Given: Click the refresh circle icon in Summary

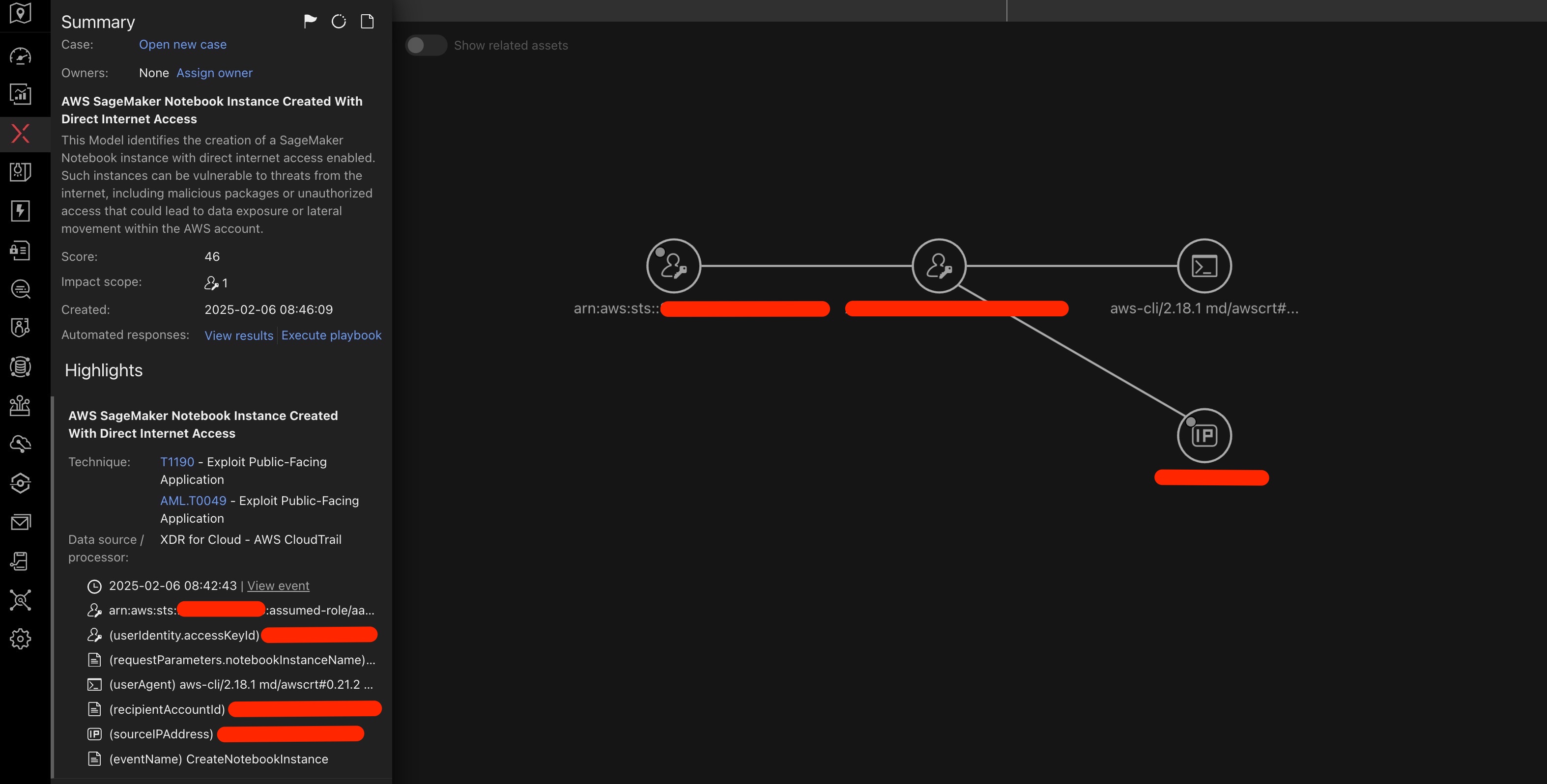Looking at the screenshot, I should pyautogui.click(x=339, y=22).
